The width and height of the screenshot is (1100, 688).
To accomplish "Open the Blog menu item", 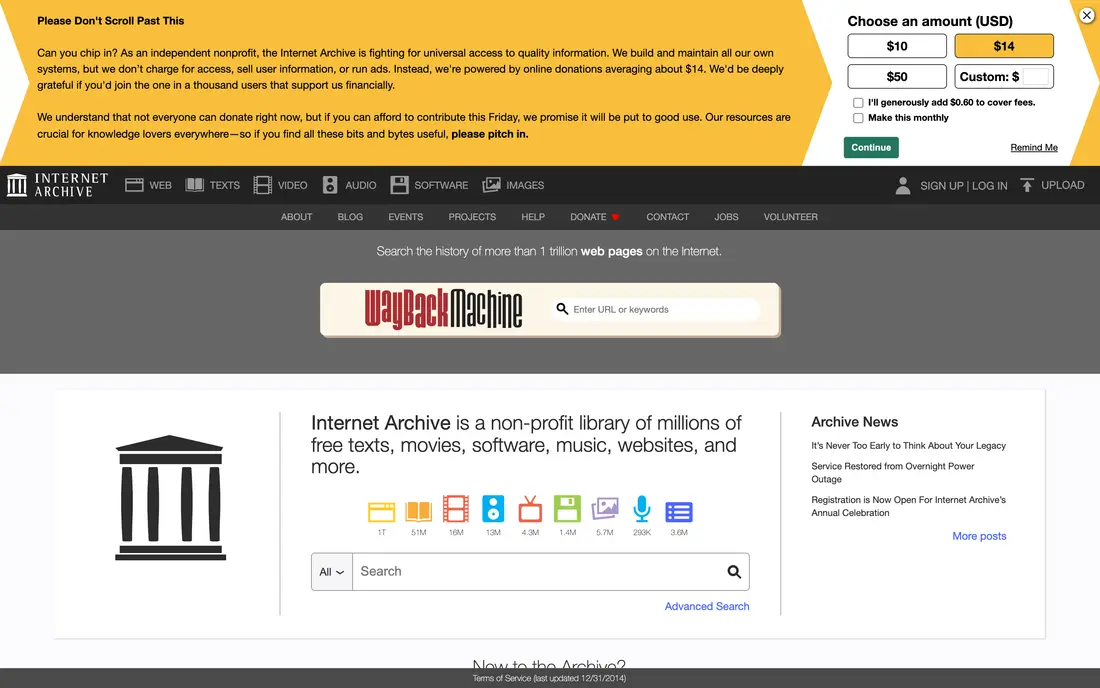I will (x=350, y=217).
